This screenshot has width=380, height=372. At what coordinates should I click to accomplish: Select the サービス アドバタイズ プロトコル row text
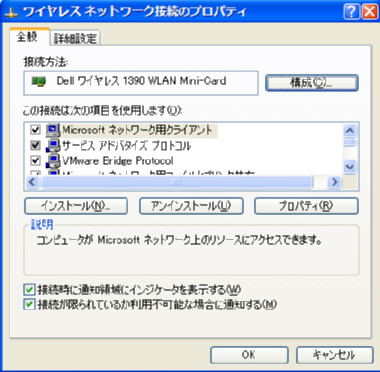tap(127, 146)
